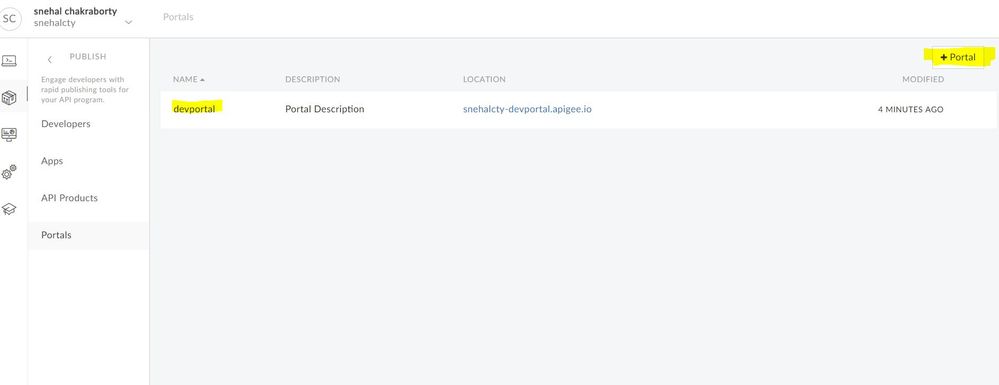The image size is (999, 385).
Task: Open Apps in the Publish menu
Action: click(52, 161)
